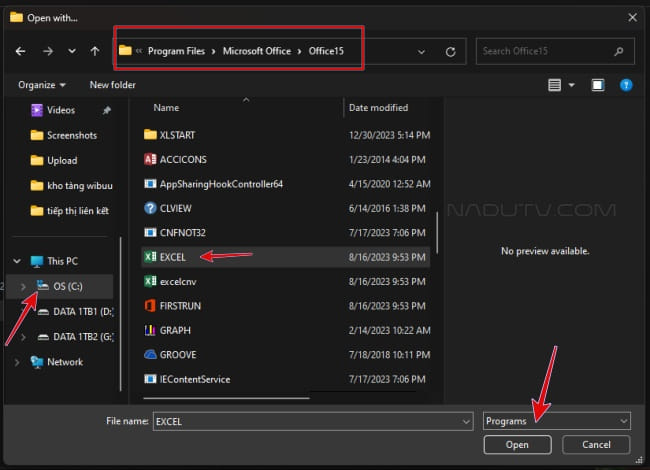Open the Programs file type dropdown

click(557, 421)
